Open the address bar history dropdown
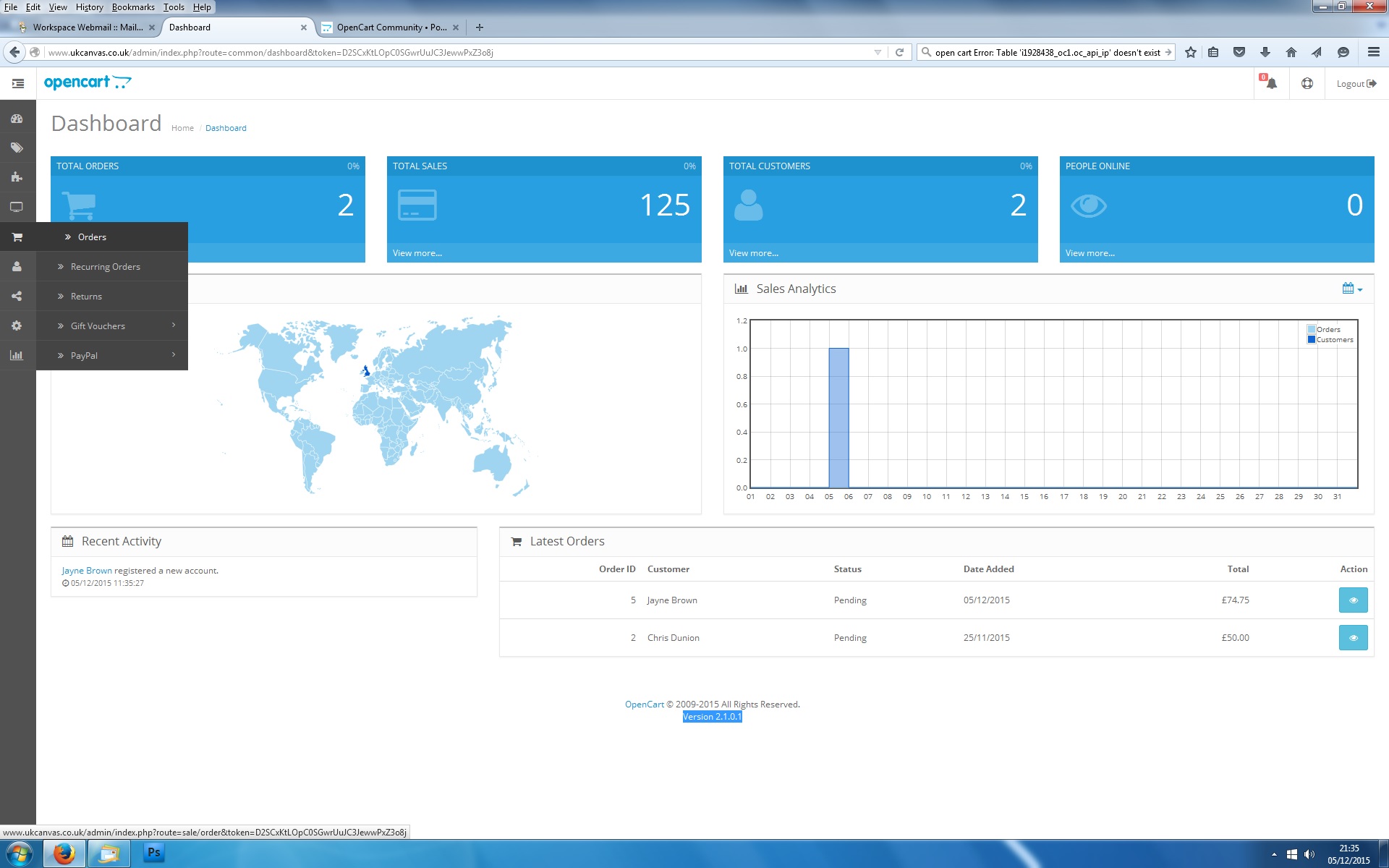1389x868 pixels. tap(878, 52)
